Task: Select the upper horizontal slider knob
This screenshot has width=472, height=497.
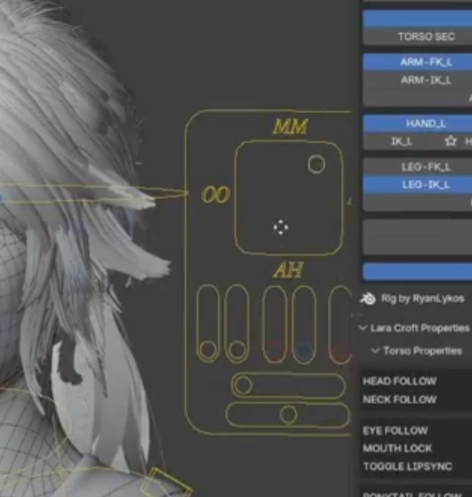Action: (x=243, y=385)
